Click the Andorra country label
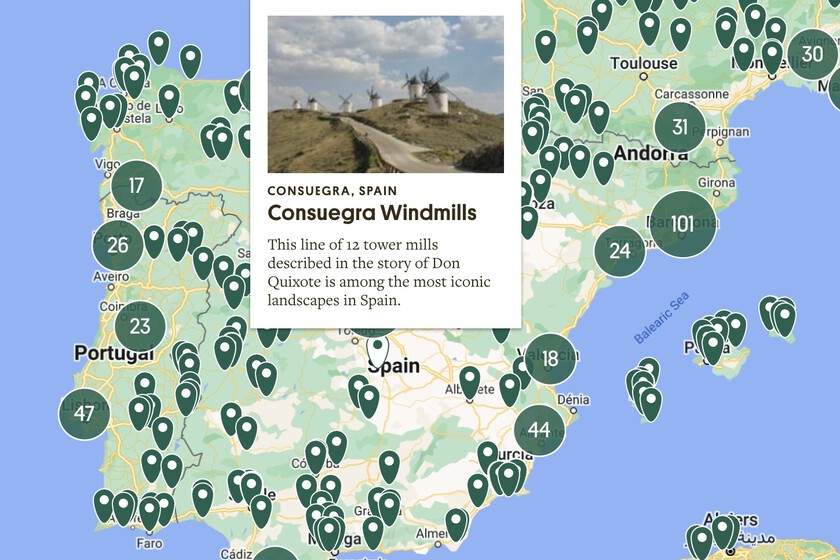The image size is (840, 560). click(x=651, y=154)
